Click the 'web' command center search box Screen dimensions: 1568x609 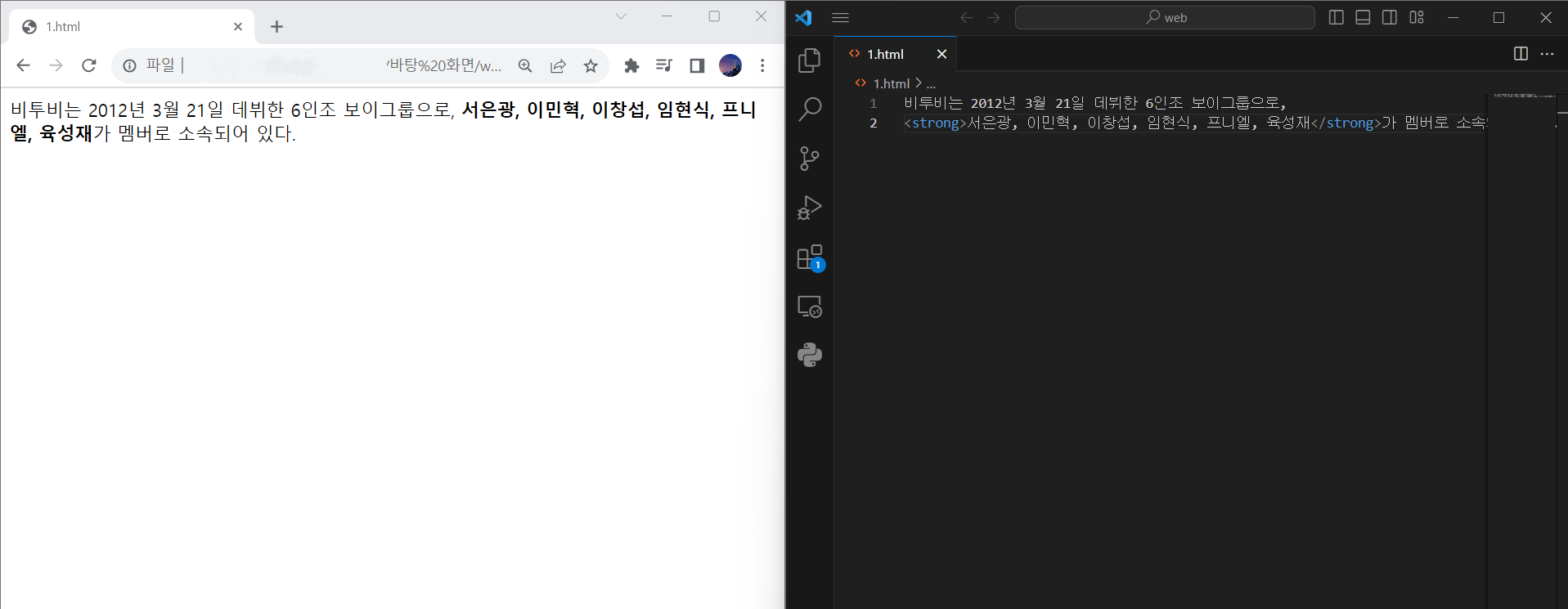pos(1165,17)
